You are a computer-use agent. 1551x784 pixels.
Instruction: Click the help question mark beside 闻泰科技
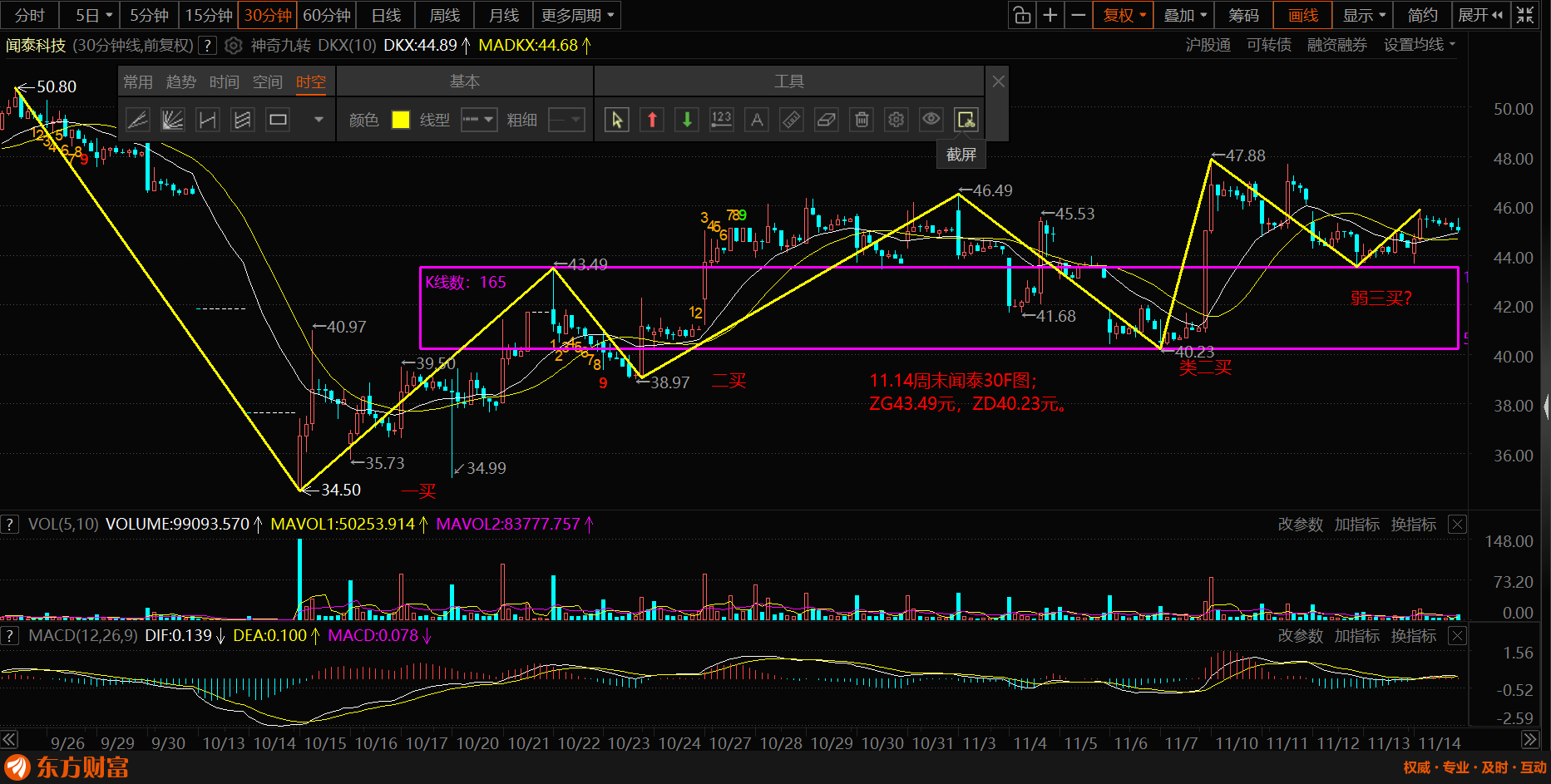pyautogui.click(x=208, y=46)
